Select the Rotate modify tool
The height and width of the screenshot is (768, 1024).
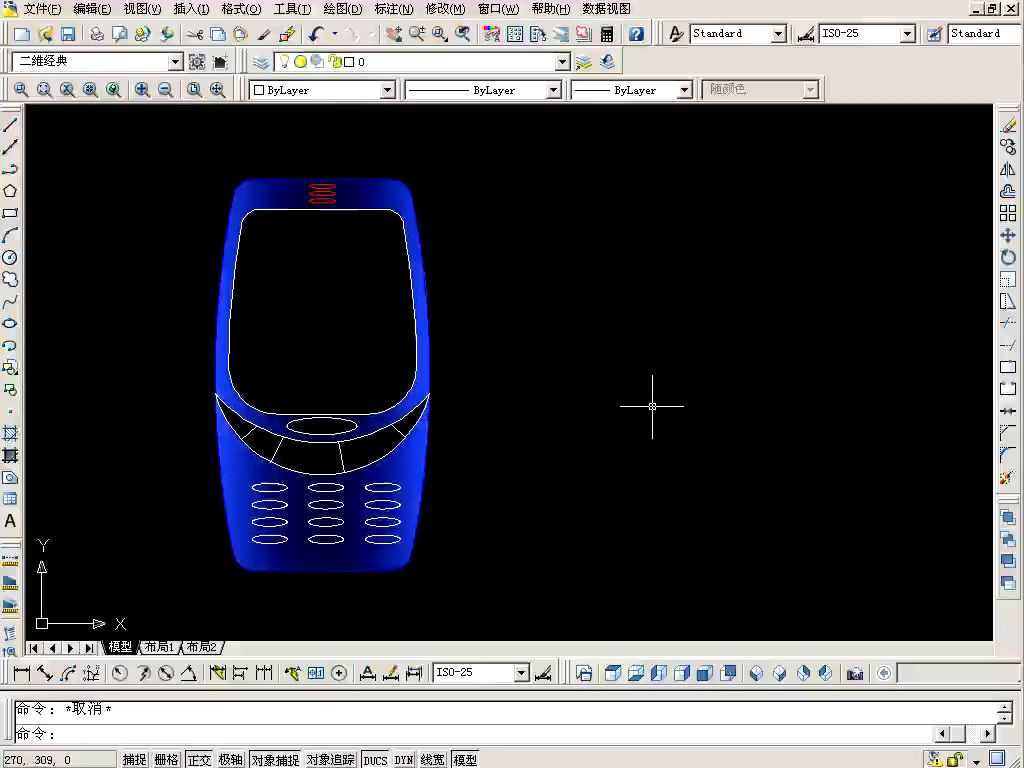(1008, 257)
